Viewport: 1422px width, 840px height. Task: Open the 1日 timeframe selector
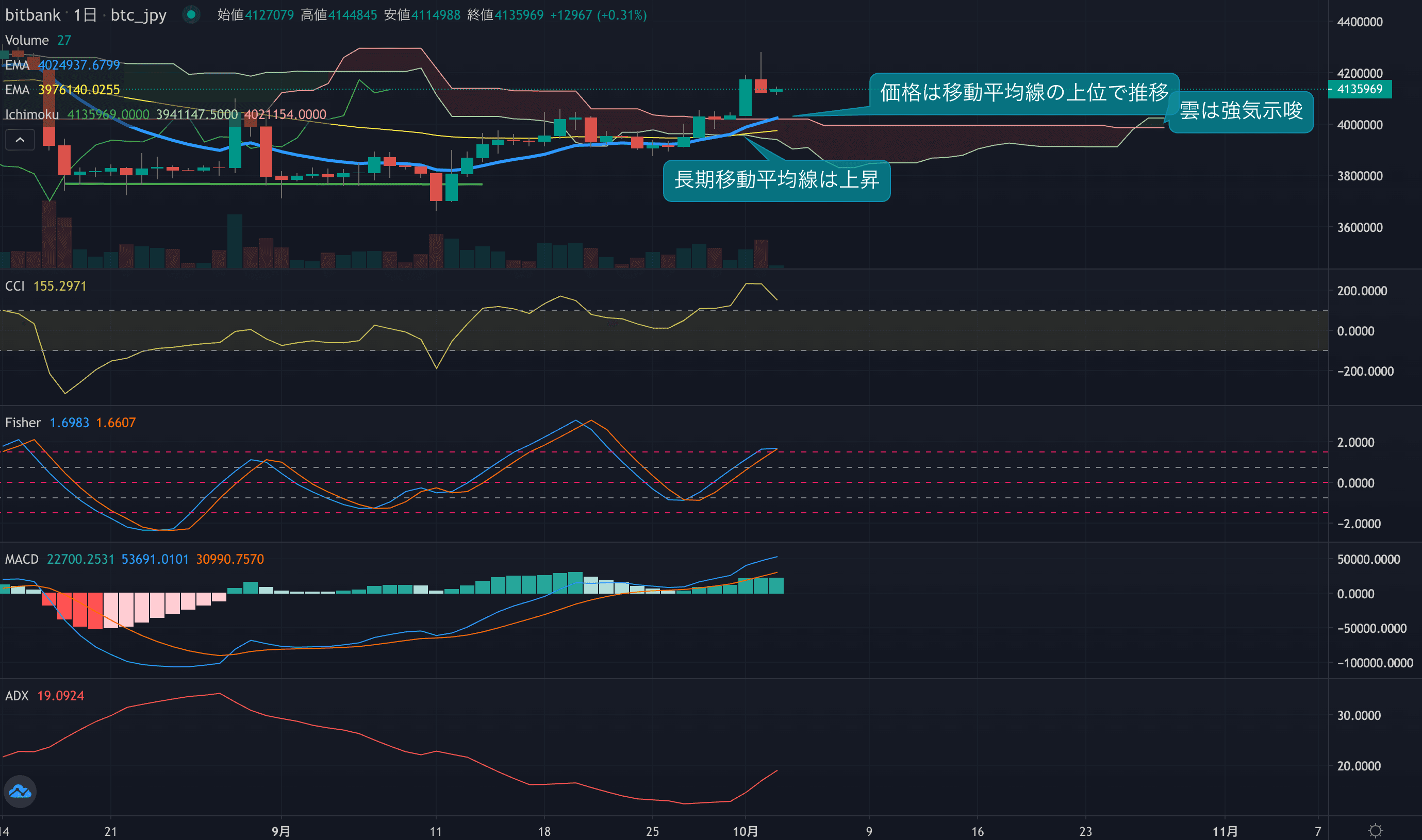pyautogui.click(x=85, y=15)
